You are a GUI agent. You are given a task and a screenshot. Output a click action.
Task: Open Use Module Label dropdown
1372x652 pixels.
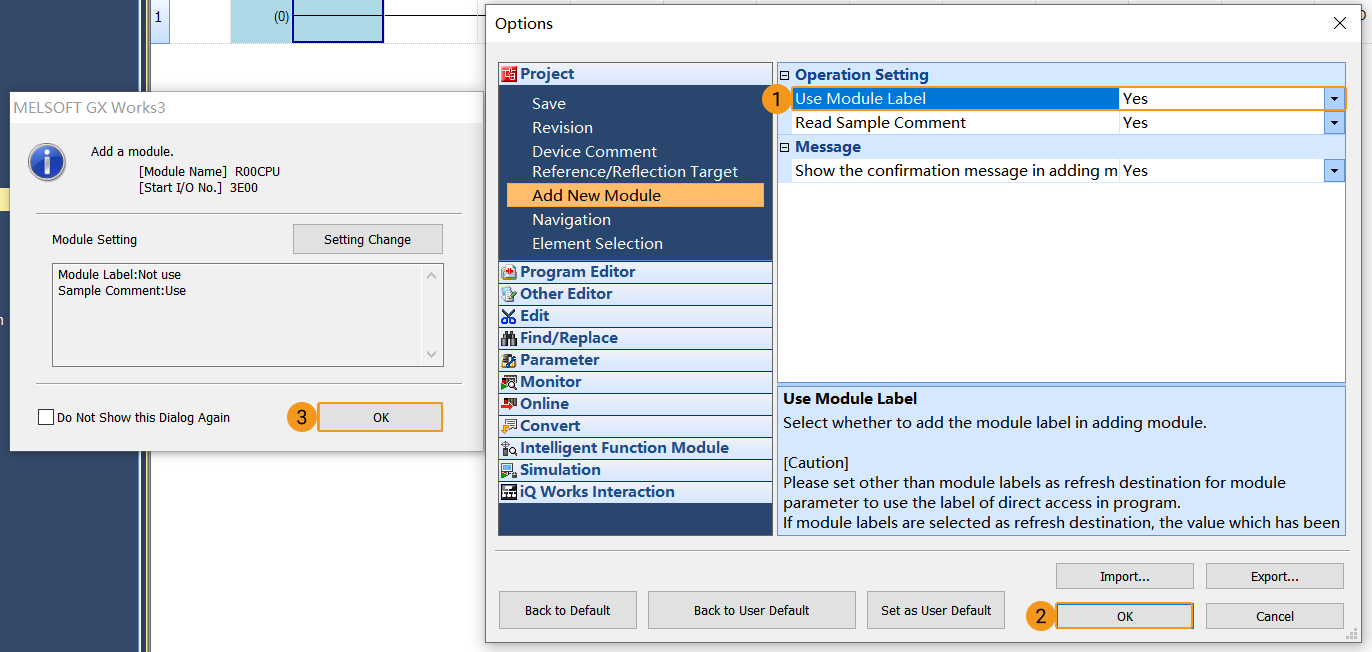[1333, 99]
